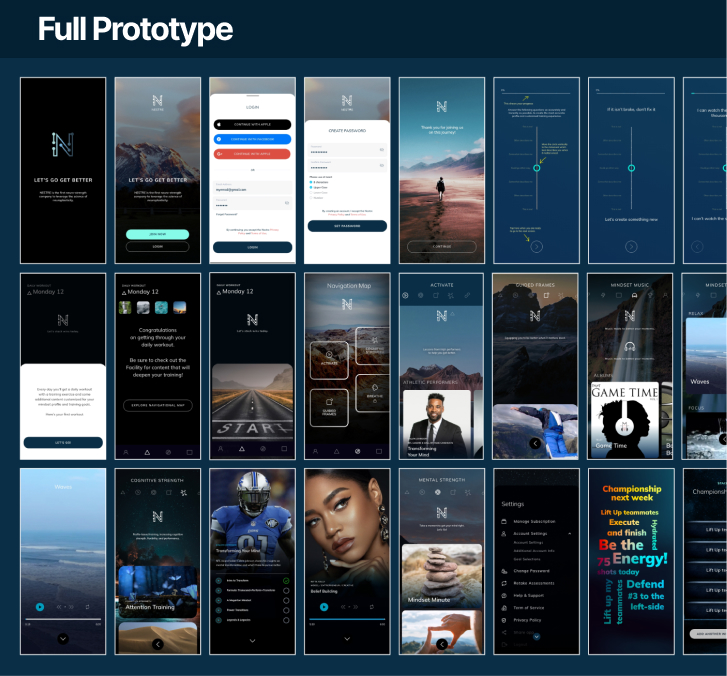The image size is (727, 676).
Task: Click the Share app icon in Settings
Action: coord(504,632)
